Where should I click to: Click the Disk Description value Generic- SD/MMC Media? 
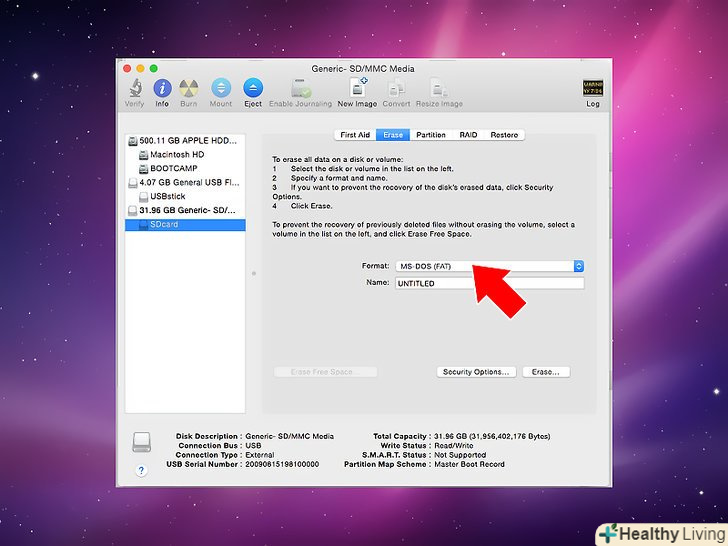289,436
